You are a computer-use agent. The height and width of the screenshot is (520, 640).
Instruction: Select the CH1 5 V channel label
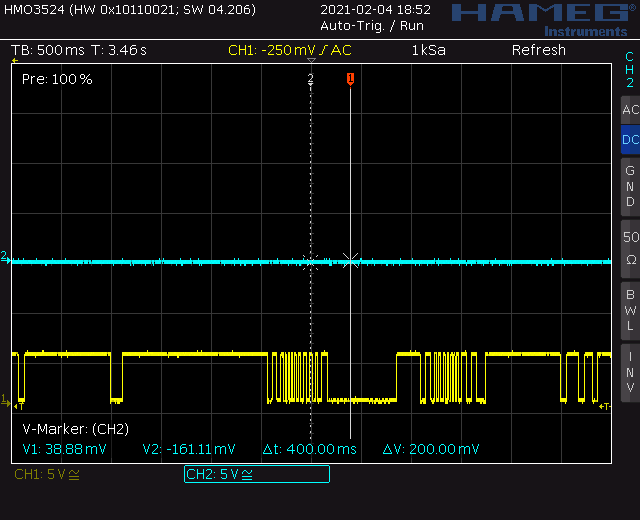pos(47,474)
